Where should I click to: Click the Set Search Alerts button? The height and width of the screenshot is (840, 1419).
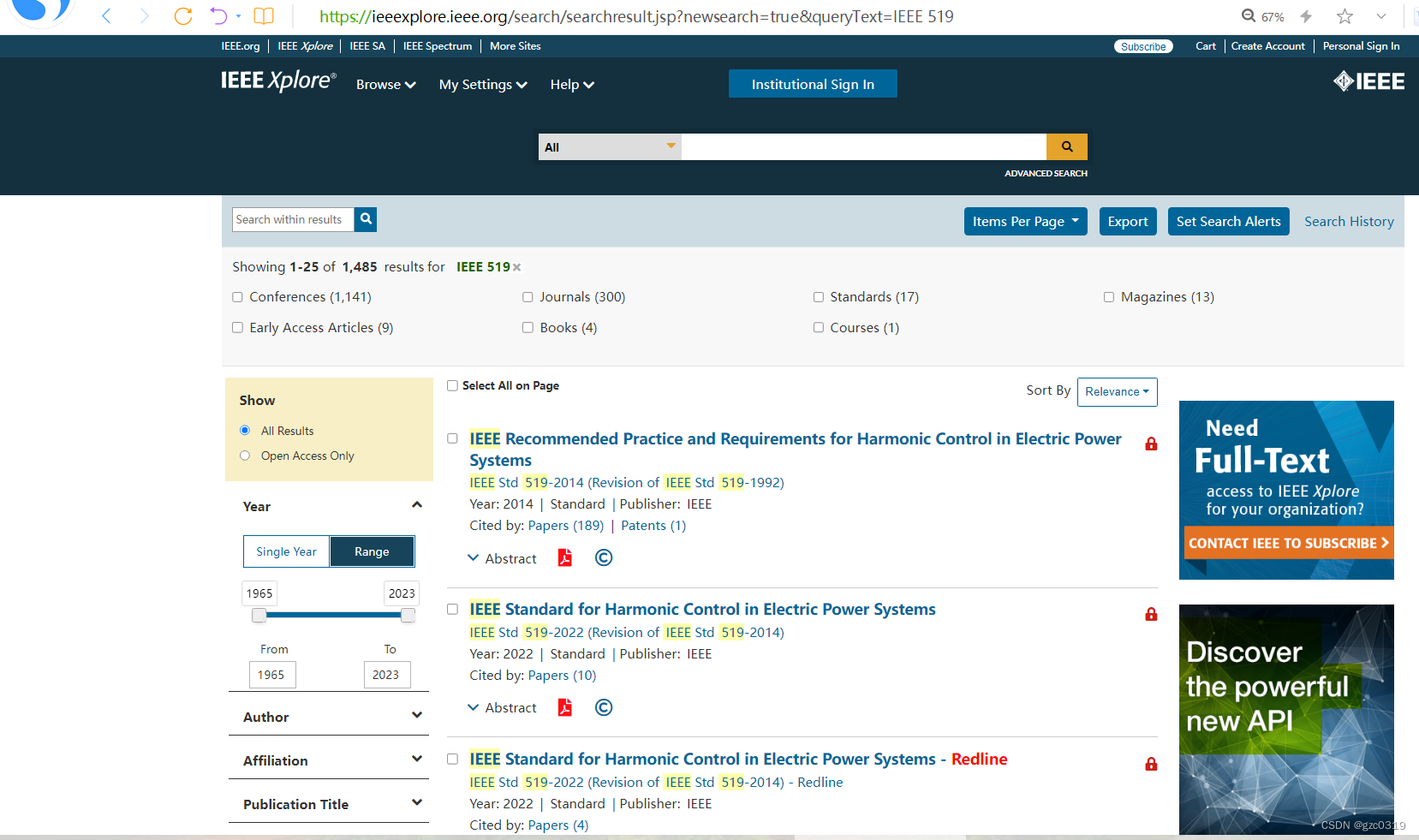click(x=1228, y=221)
